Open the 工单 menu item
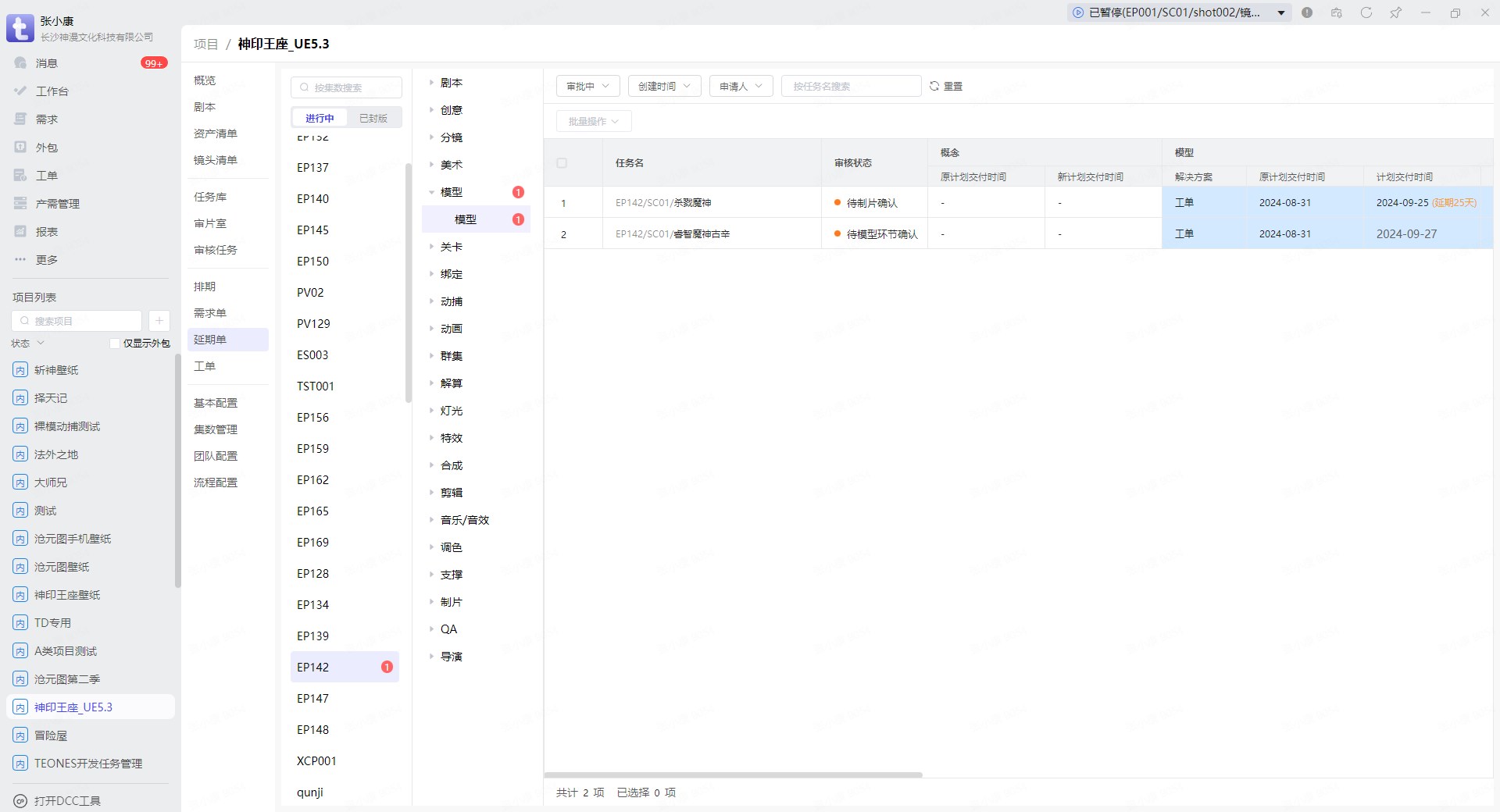Image resolution: width=1500 pixels, height=812 pixels. (205, 366)
